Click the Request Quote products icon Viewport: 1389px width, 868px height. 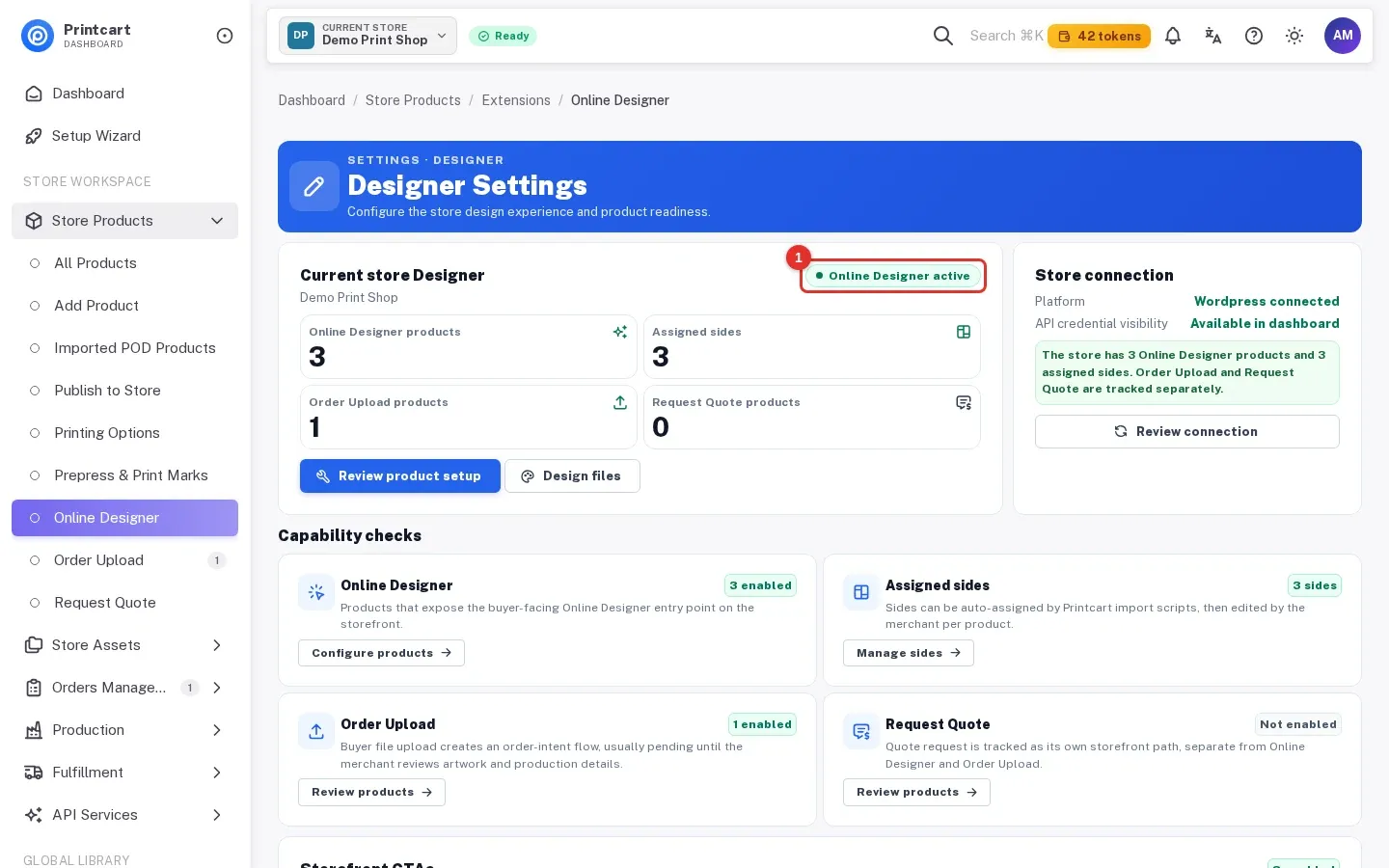(964, 402)
